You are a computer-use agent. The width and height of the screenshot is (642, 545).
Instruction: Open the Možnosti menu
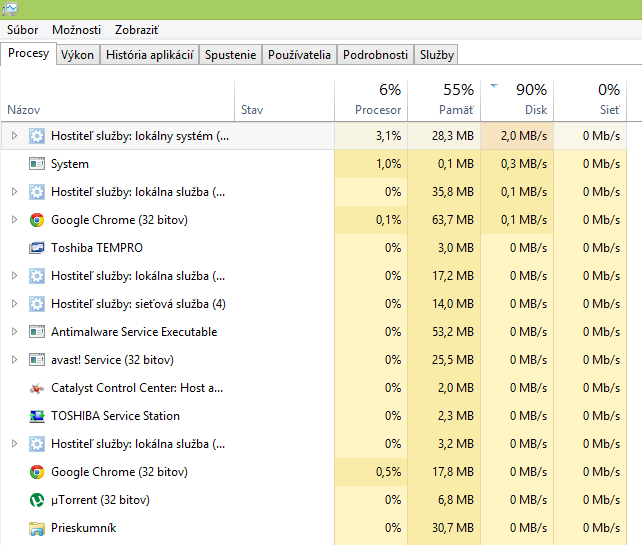click(x=76, y=30)
